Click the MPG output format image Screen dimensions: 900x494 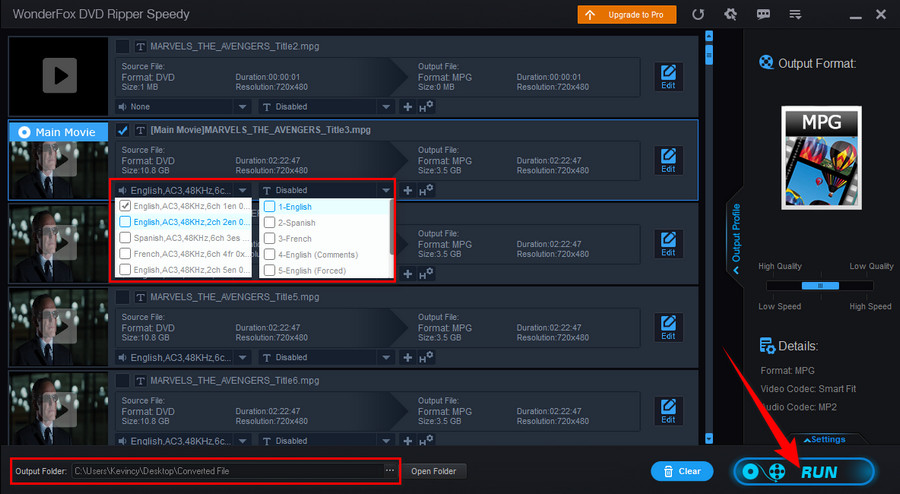coord(821,158)
